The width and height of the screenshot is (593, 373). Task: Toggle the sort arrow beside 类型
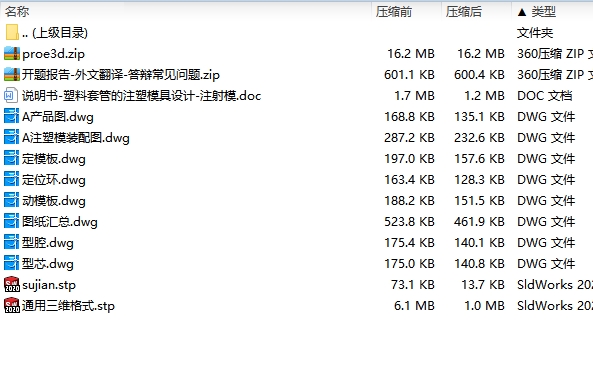[x=522, y=12]
